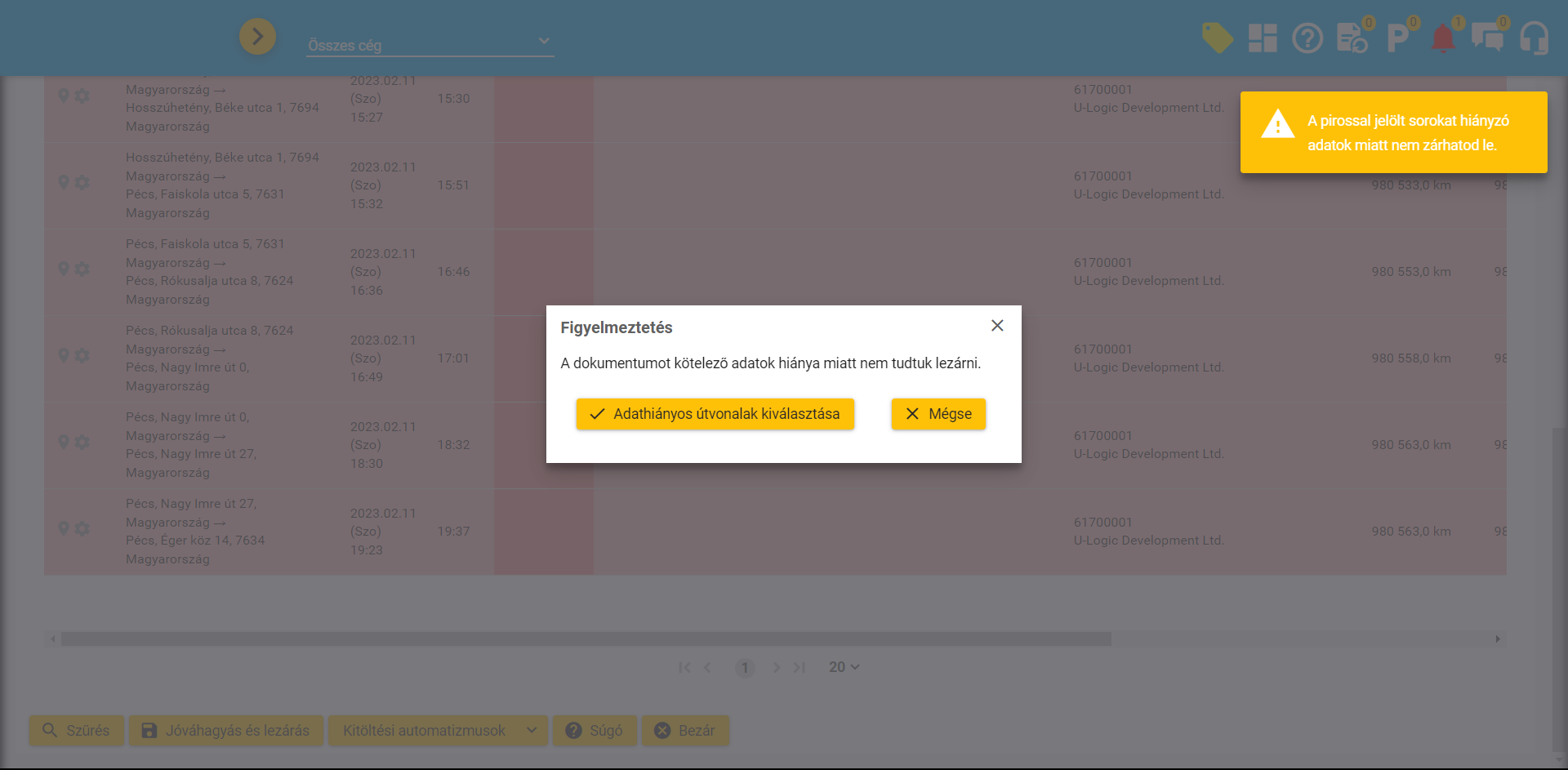
Task: Click the parking P icon
Action: [x=1397, y=38]
